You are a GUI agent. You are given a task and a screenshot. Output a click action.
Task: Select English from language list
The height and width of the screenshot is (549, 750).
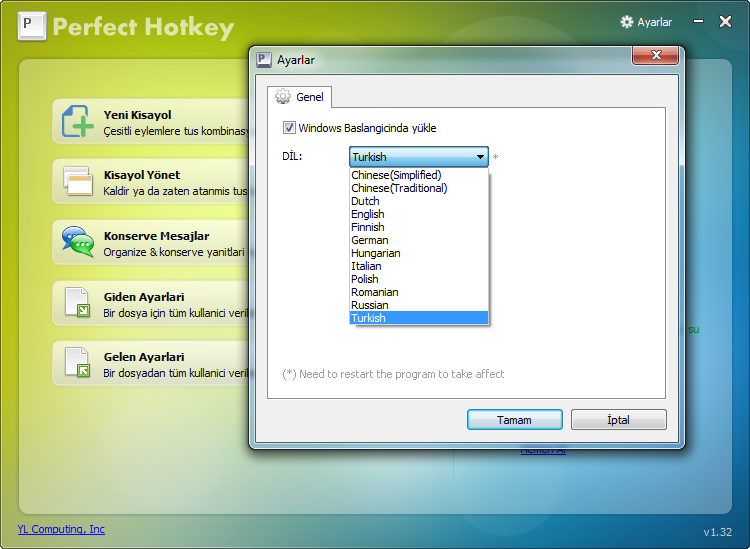tap(368, 214)
